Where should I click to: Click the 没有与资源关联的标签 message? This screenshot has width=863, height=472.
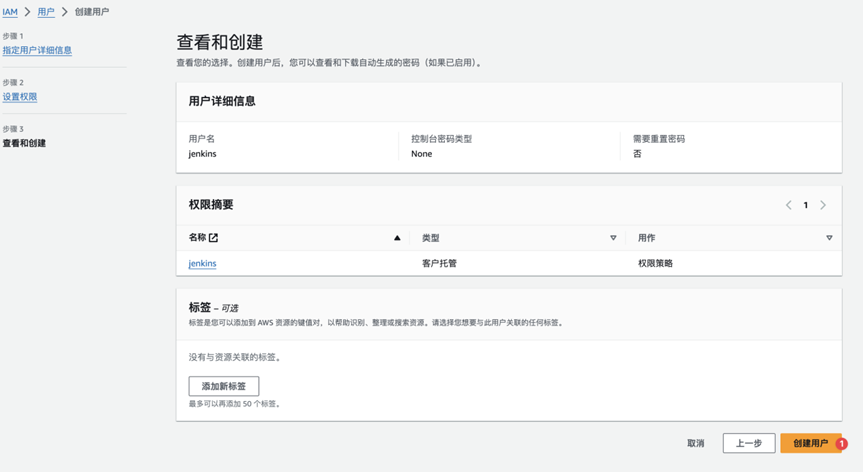click(x=235, y=358)
